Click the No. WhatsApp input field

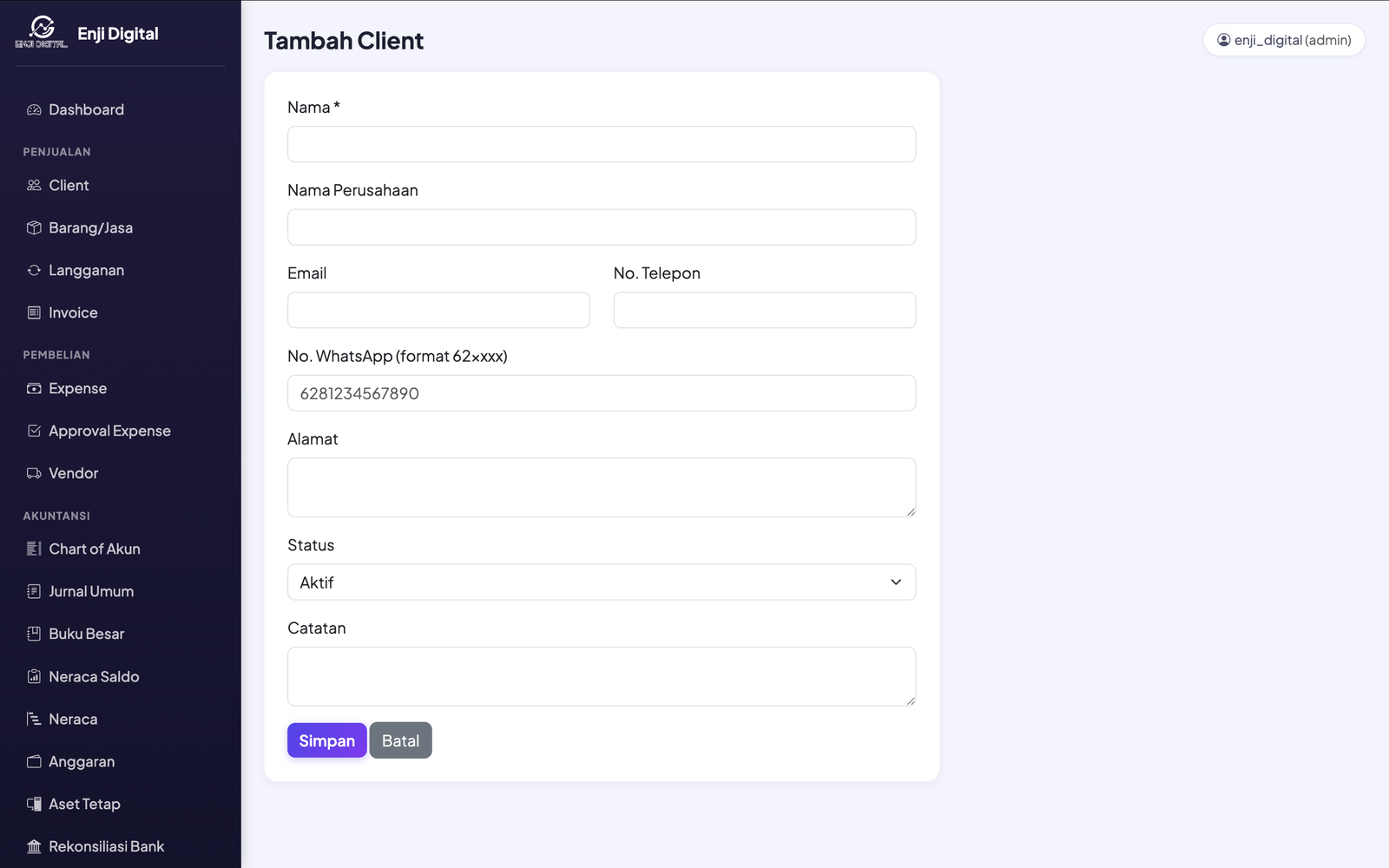pos(602,393)
